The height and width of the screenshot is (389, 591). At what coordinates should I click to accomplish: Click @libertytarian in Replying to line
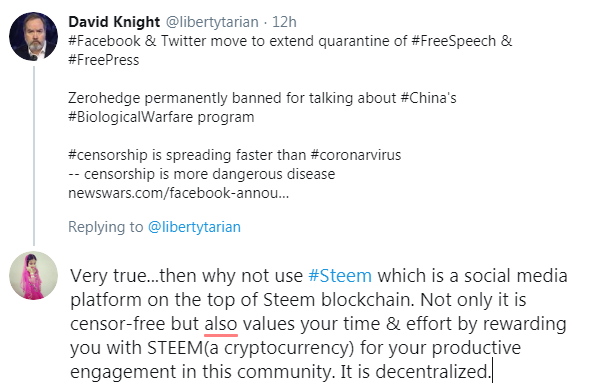194,227
